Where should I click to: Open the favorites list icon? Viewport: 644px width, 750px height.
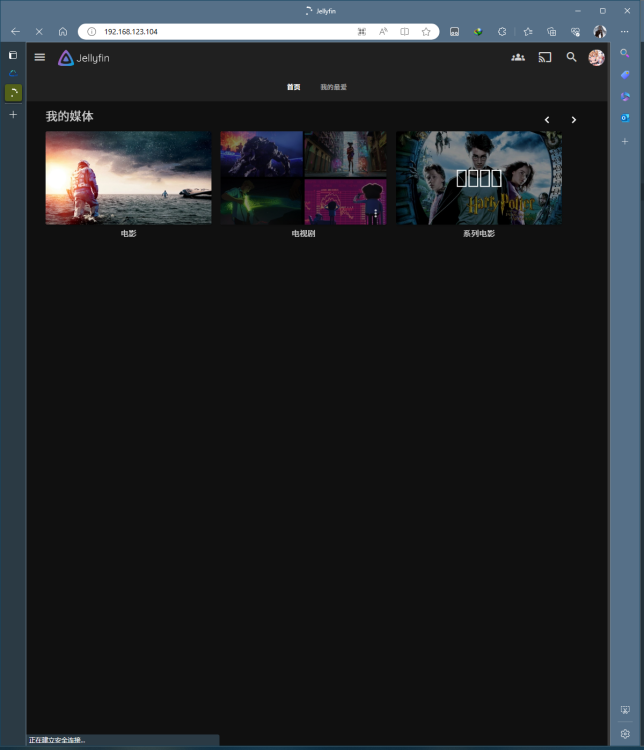tap(528, 32)
